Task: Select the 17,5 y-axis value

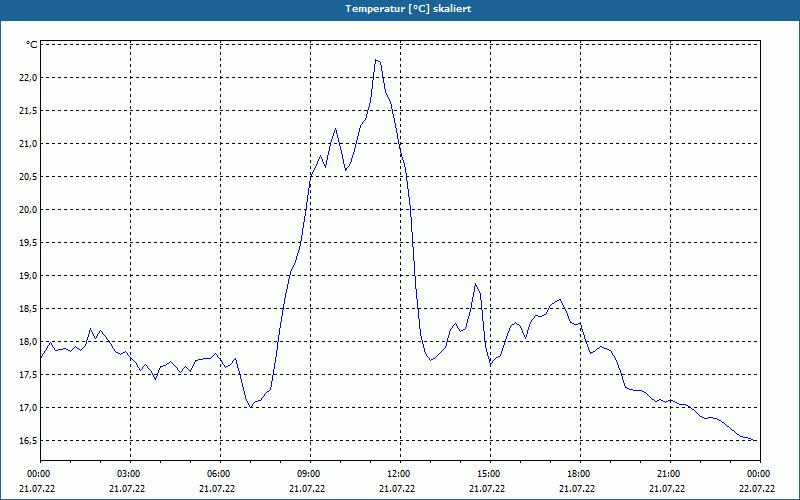Action: click(x=29, y=375)
